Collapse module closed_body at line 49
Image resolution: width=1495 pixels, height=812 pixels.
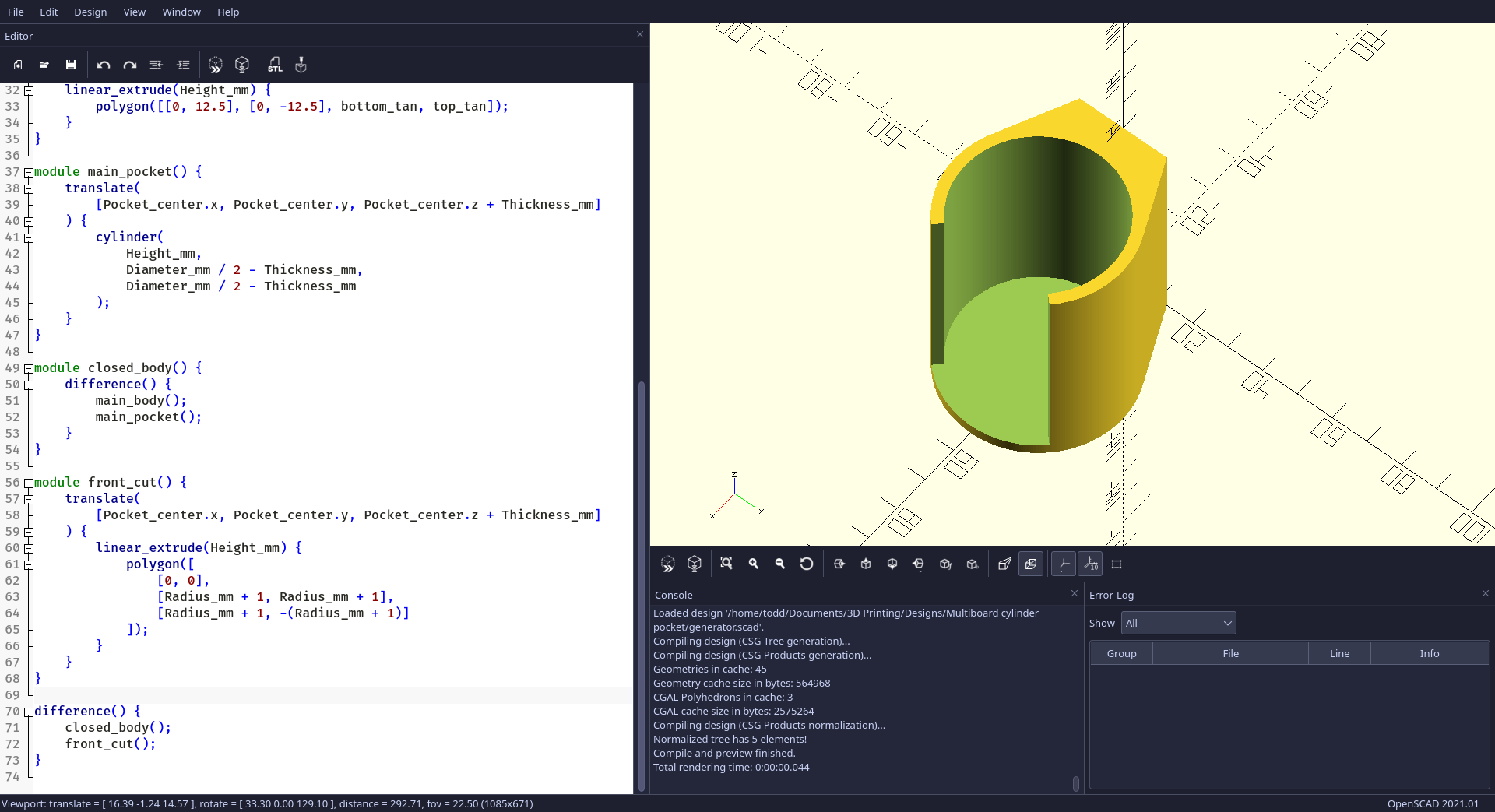pos(29,368)
